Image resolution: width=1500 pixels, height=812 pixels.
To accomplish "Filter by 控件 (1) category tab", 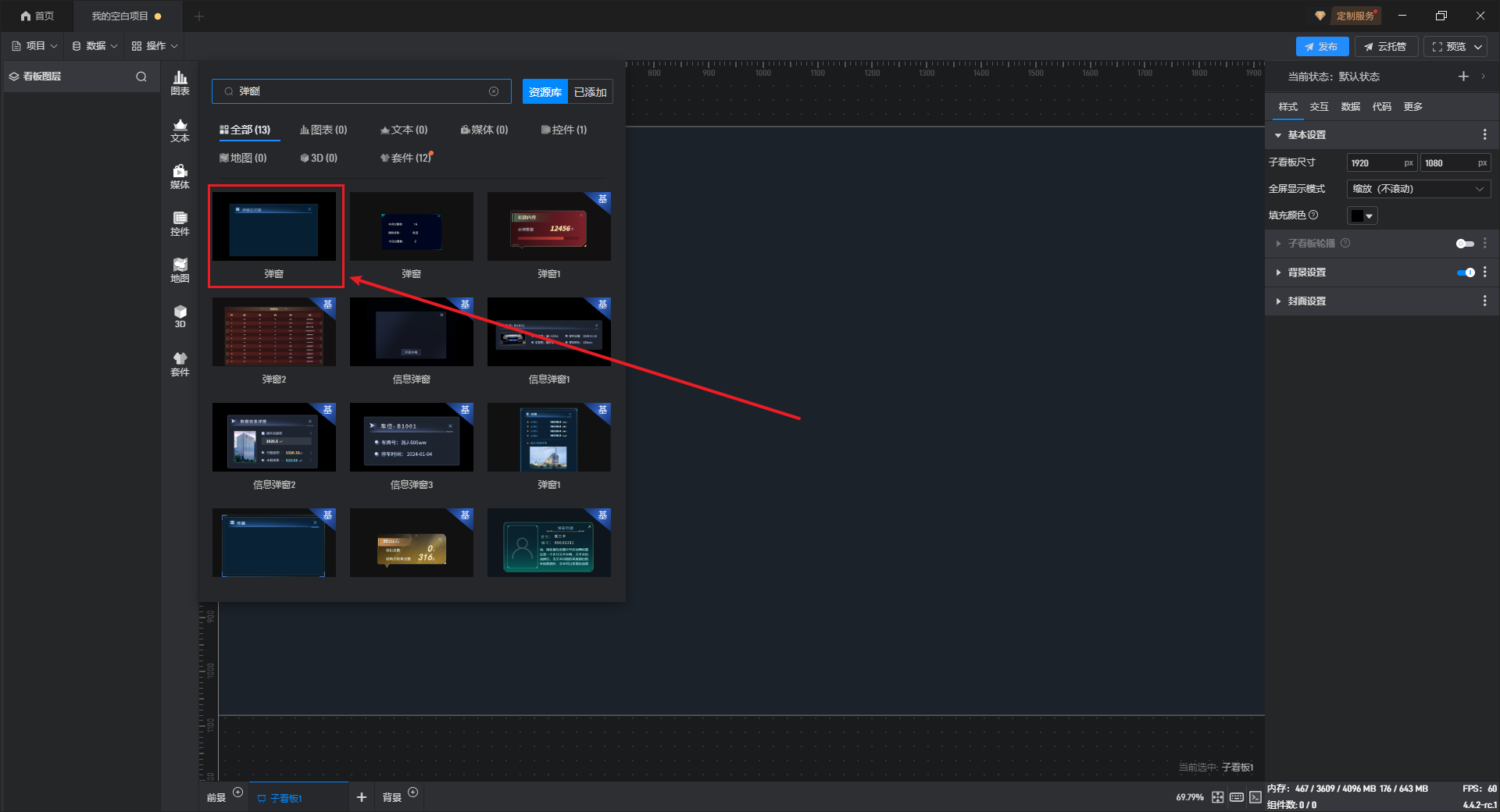I will [x=564, y=130].
